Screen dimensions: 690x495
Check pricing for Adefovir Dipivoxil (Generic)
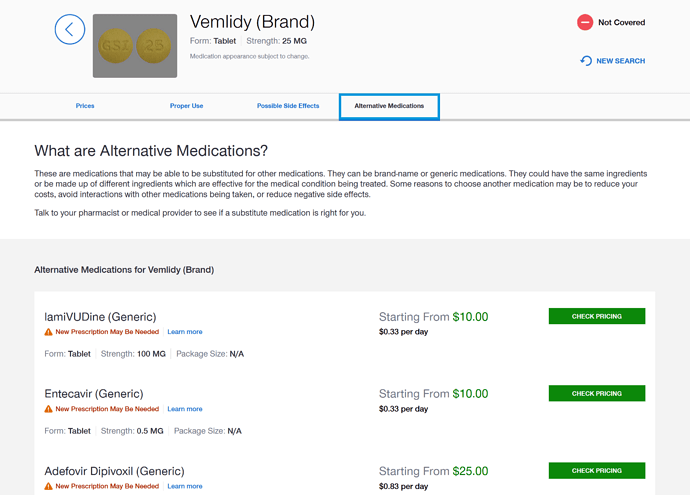(597, 471)
